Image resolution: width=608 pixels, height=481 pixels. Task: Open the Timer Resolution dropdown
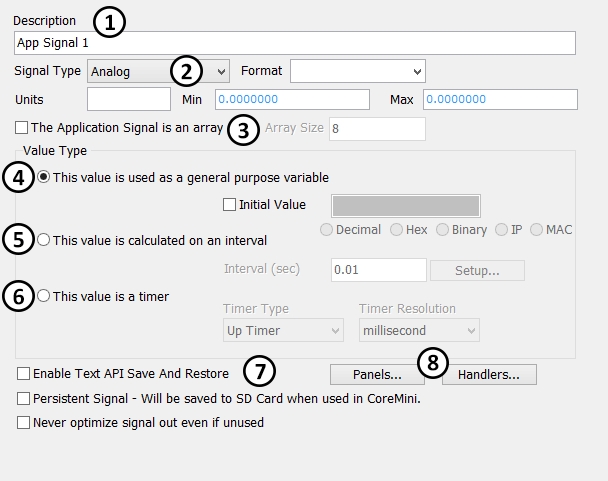point(419,330)
